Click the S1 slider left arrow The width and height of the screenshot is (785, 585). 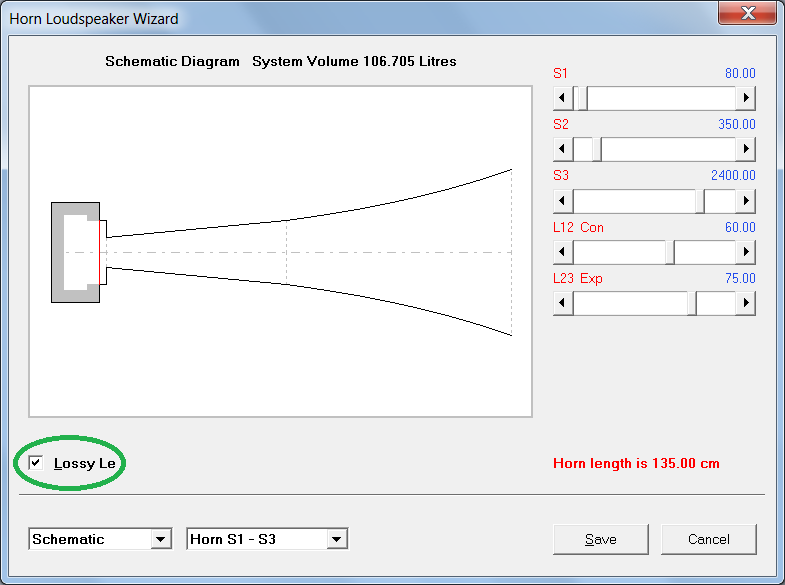pyautogui.click(x=563, y=98)
